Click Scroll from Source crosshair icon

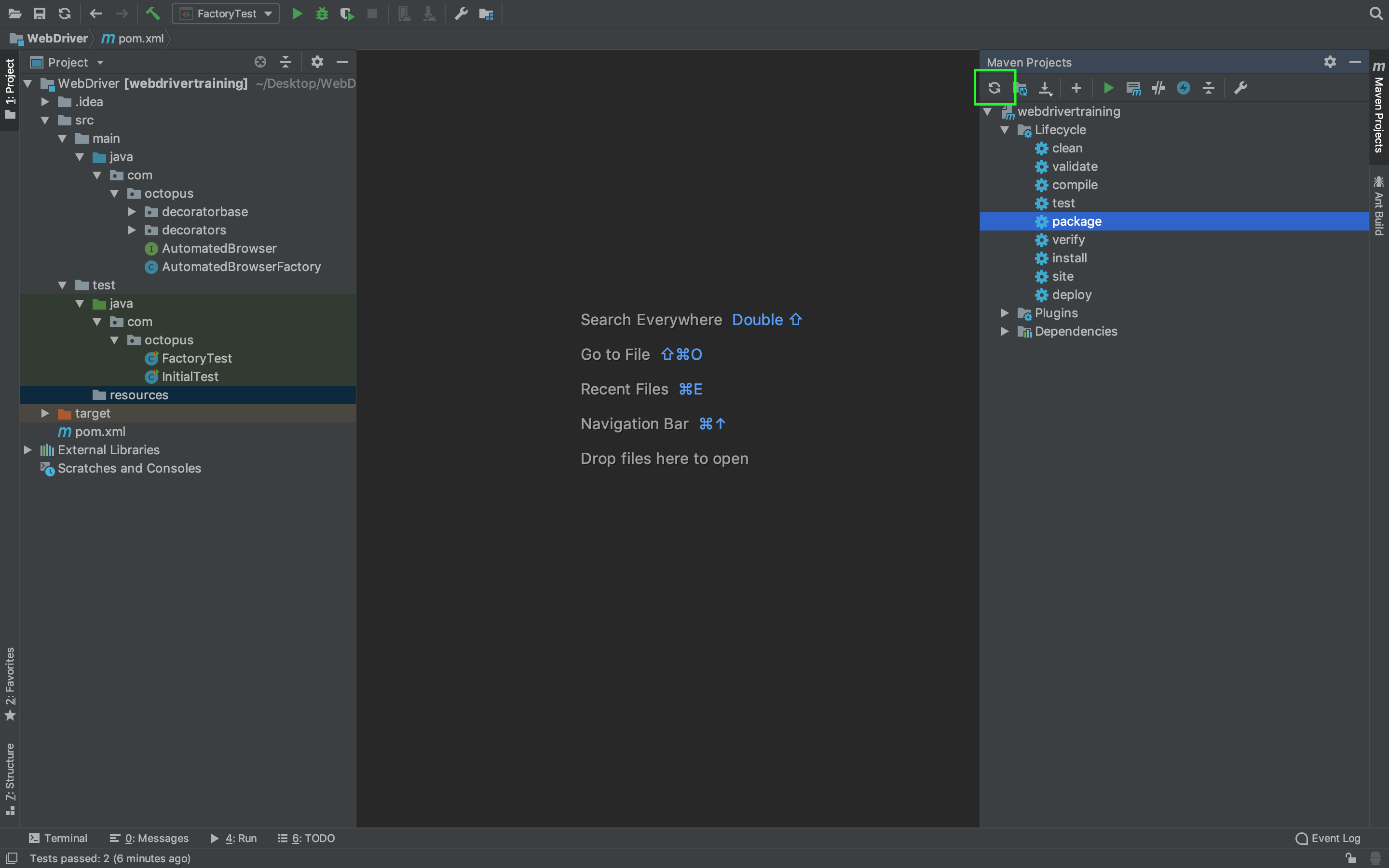click(x=260, y=62)
